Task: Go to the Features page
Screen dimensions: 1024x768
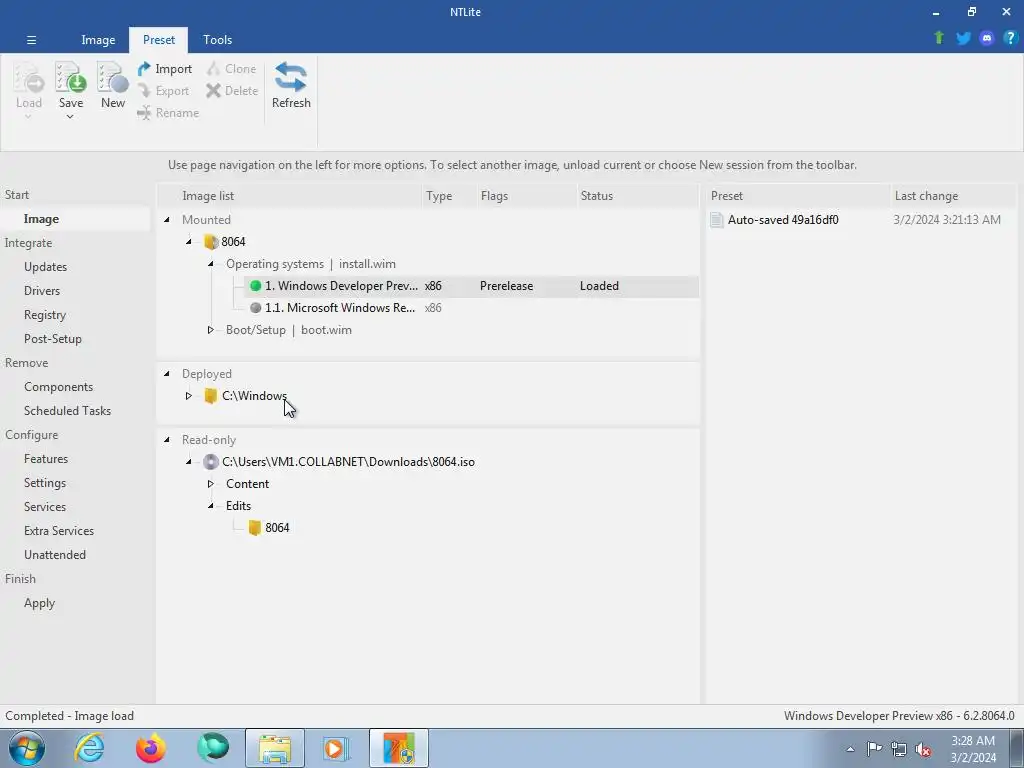Action: [46, 459]
